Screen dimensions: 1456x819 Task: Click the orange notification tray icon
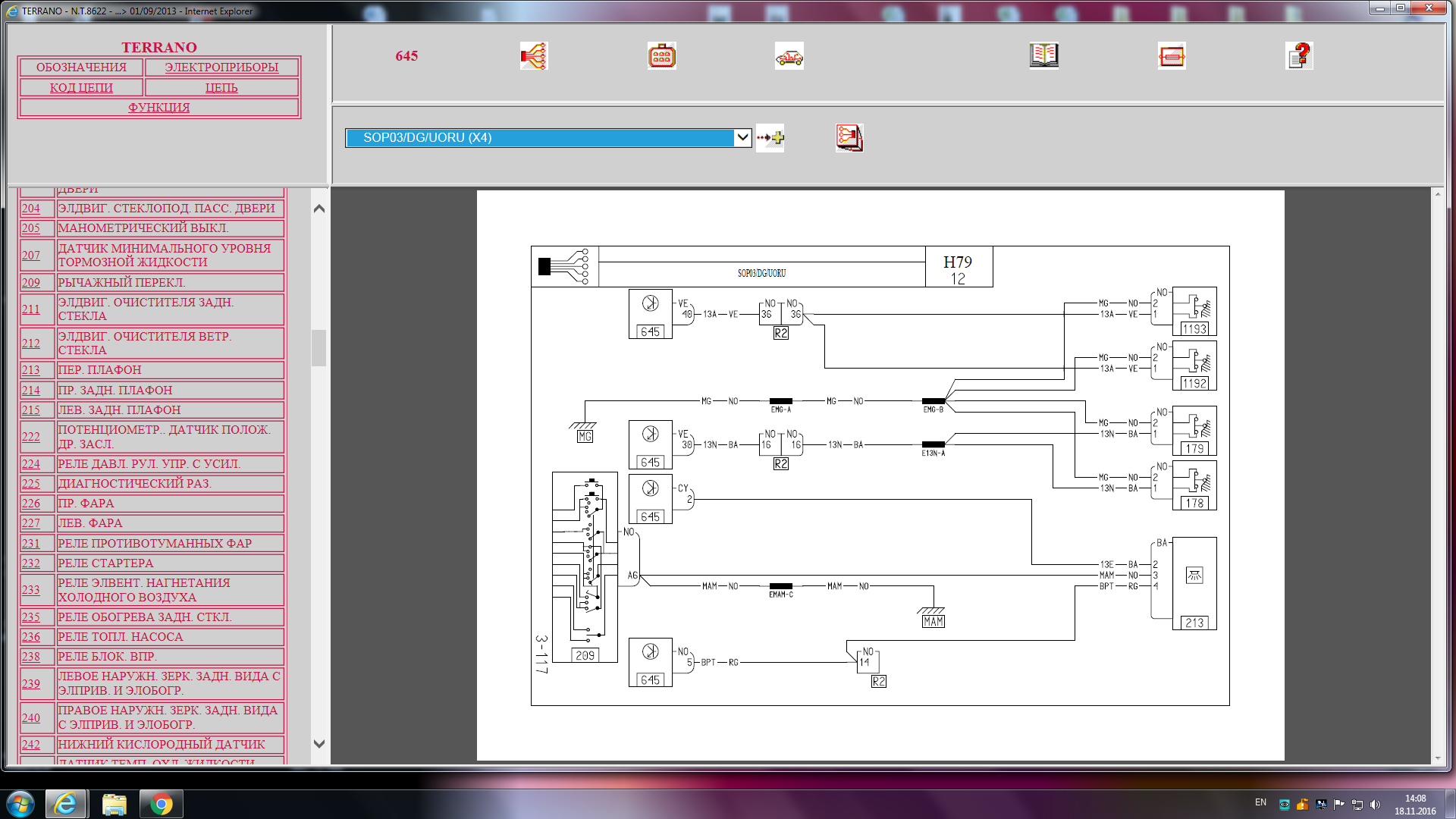pos(1303,805)
